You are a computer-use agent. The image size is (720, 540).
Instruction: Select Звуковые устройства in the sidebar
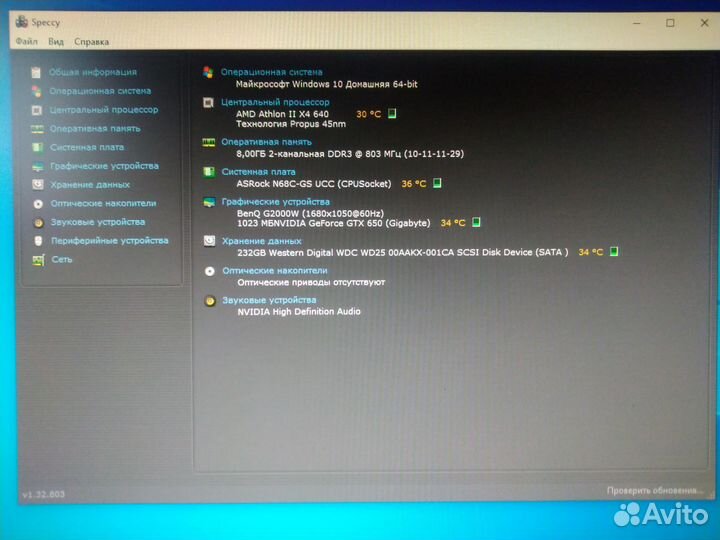(x=98, y=222)
